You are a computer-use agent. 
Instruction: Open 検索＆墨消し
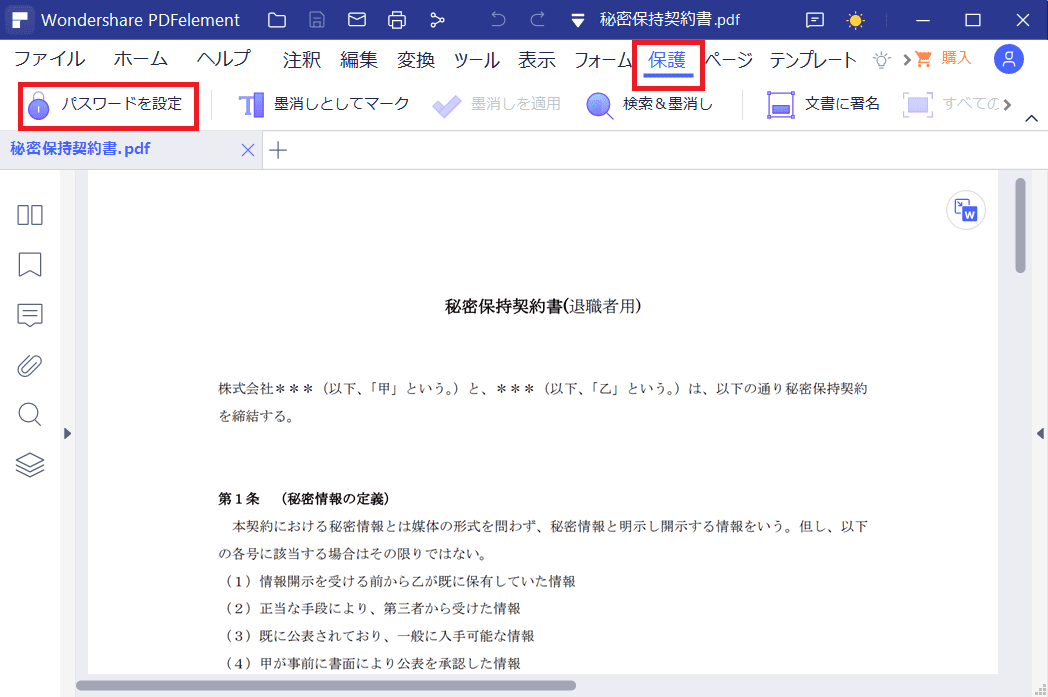click(650, 104)
